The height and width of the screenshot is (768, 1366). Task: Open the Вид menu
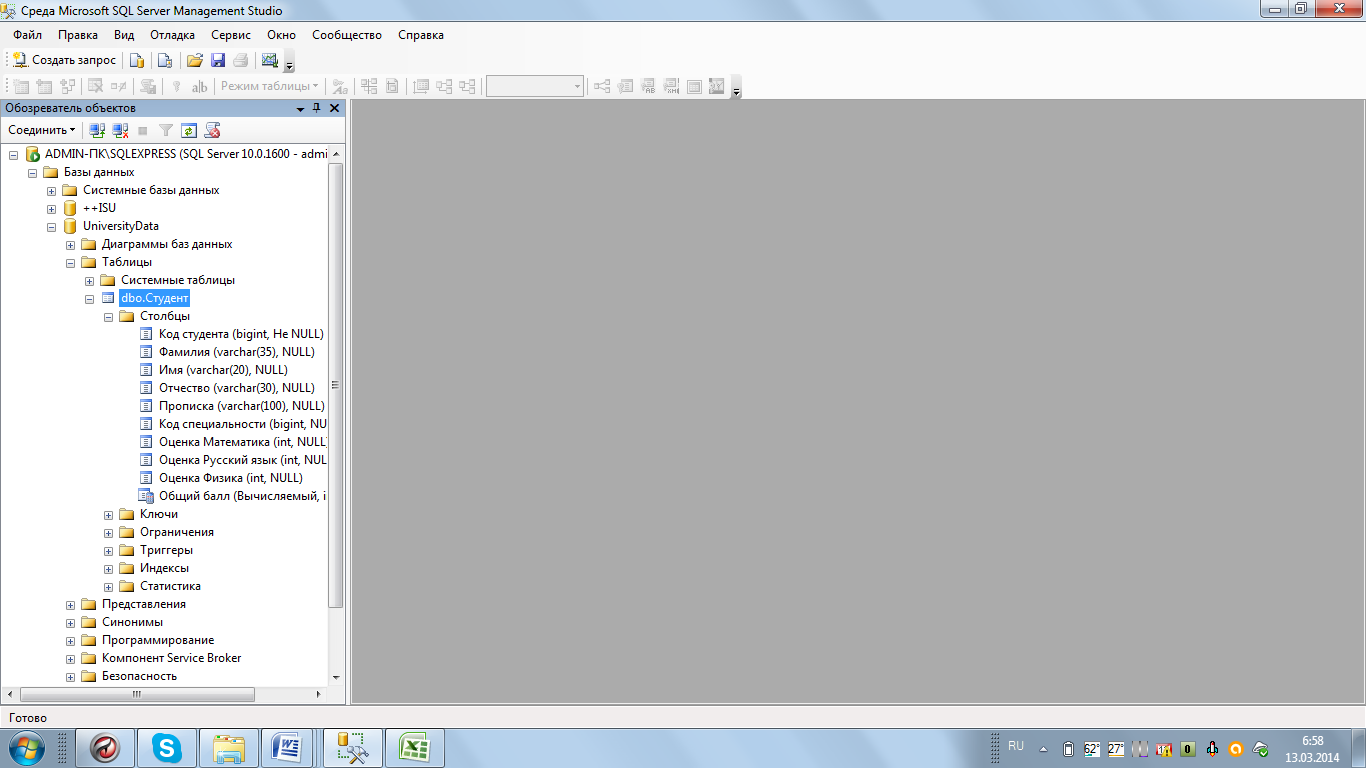tap(124, 35)
